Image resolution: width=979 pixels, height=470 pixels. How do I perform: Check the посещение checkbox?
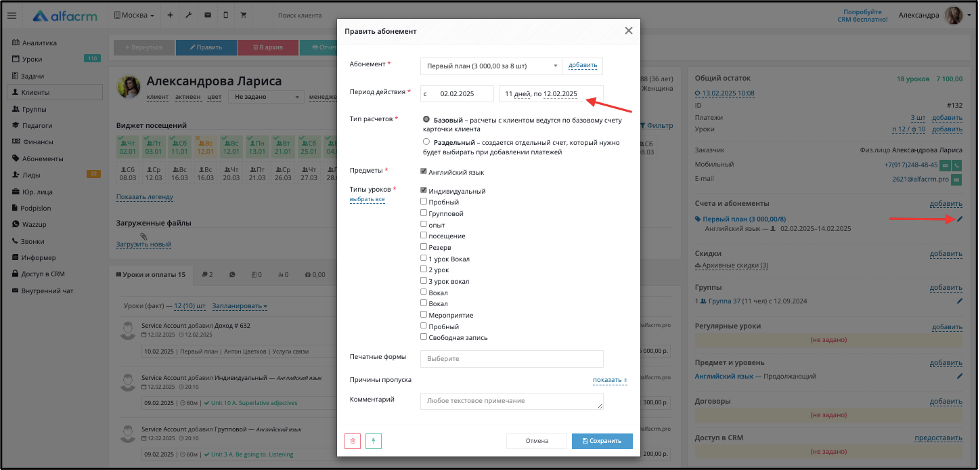423,236
